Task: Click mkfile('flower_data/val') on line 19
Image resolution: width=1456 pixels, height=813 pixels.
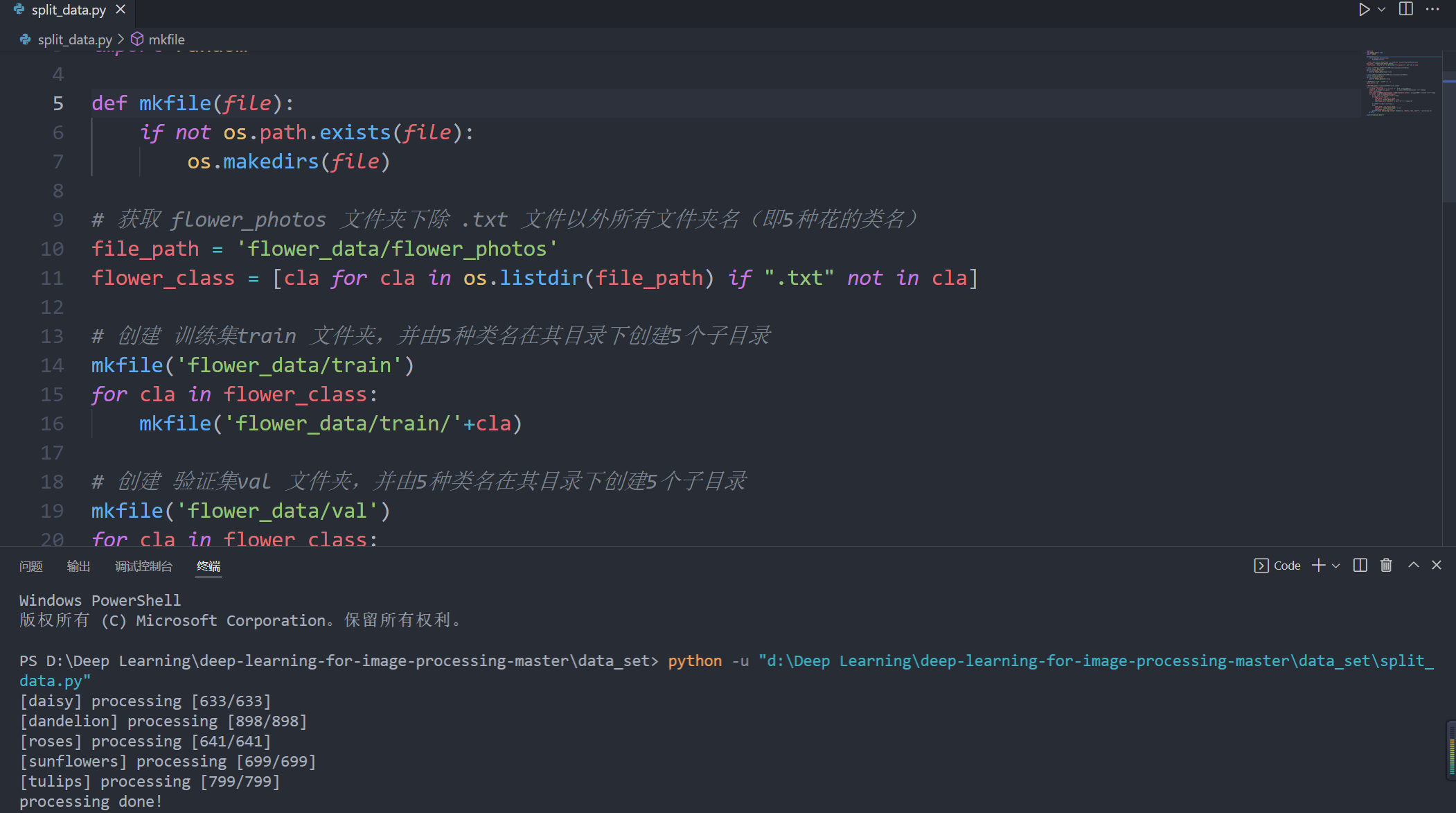Action: pyautogui.click(x=241, y=511)
